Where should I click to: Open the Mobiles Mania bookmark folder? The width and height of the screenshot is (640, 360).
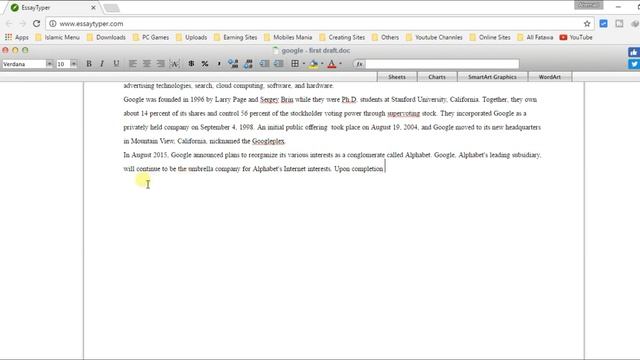coord(288,37)
